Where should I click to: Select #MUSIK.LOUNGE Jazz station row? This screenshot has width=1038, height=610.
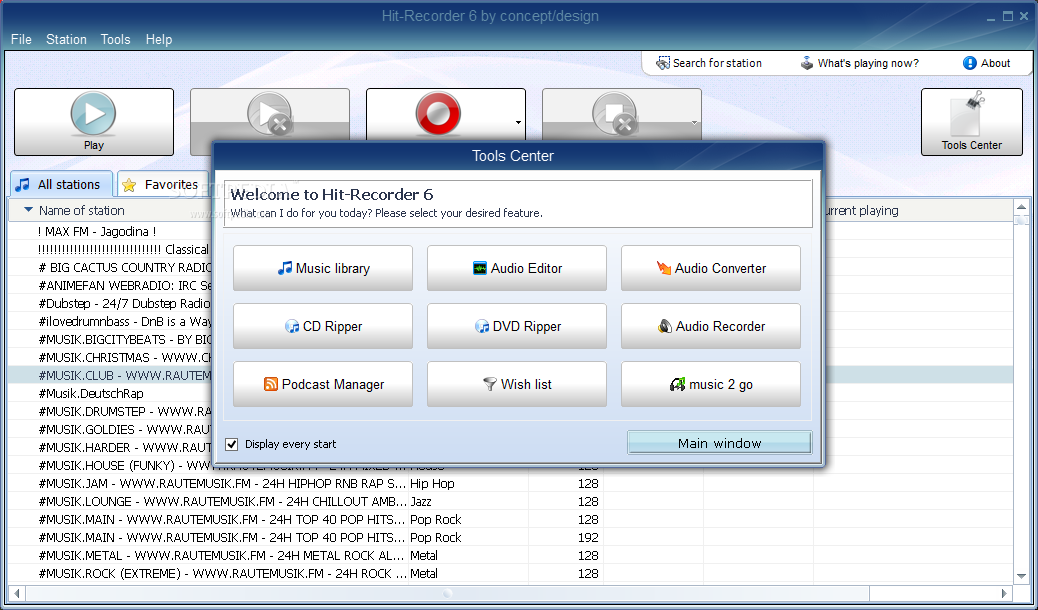[x=510, y=501]
